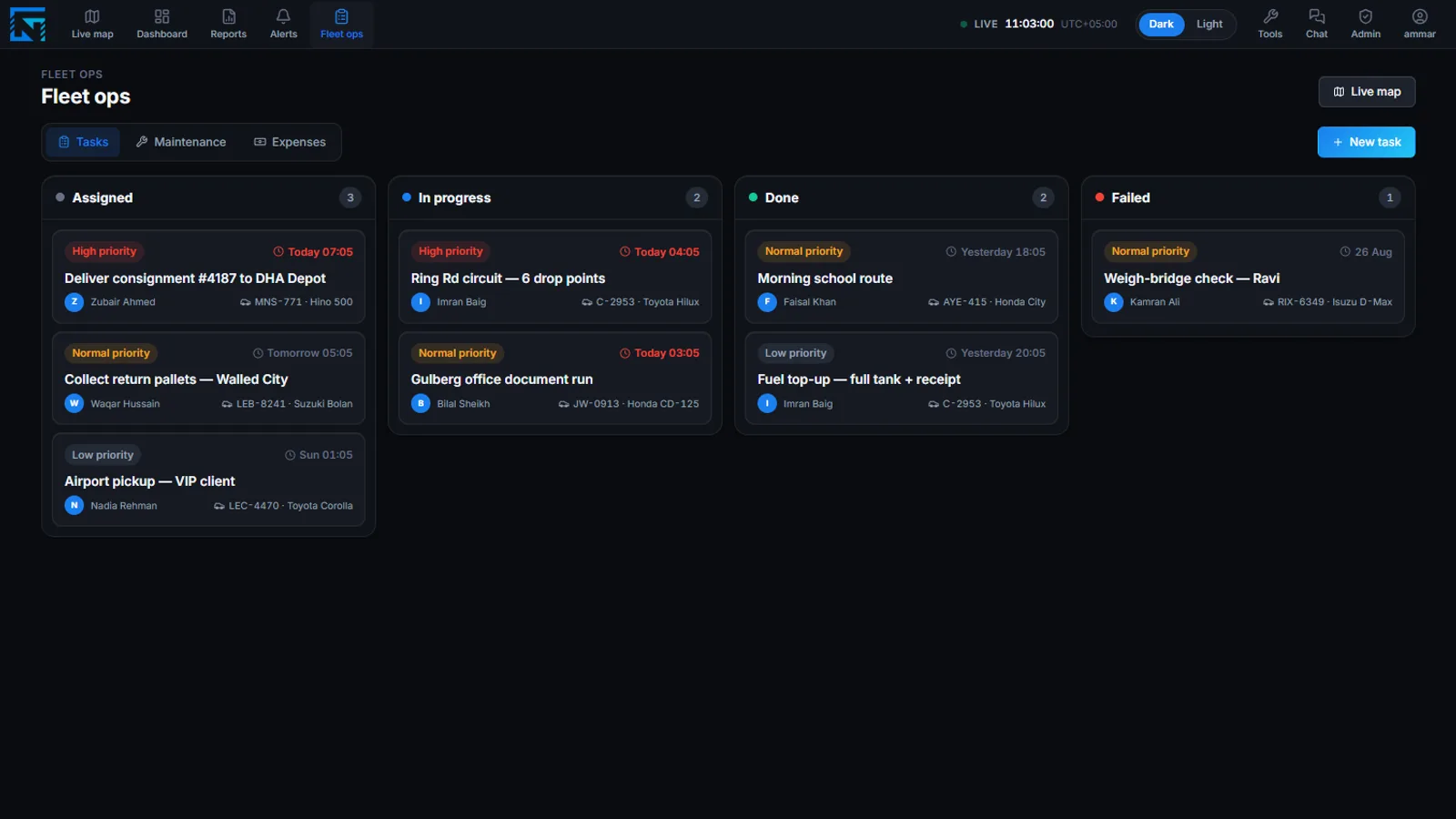Switch theme to Light

click(x=1209, y=25)
